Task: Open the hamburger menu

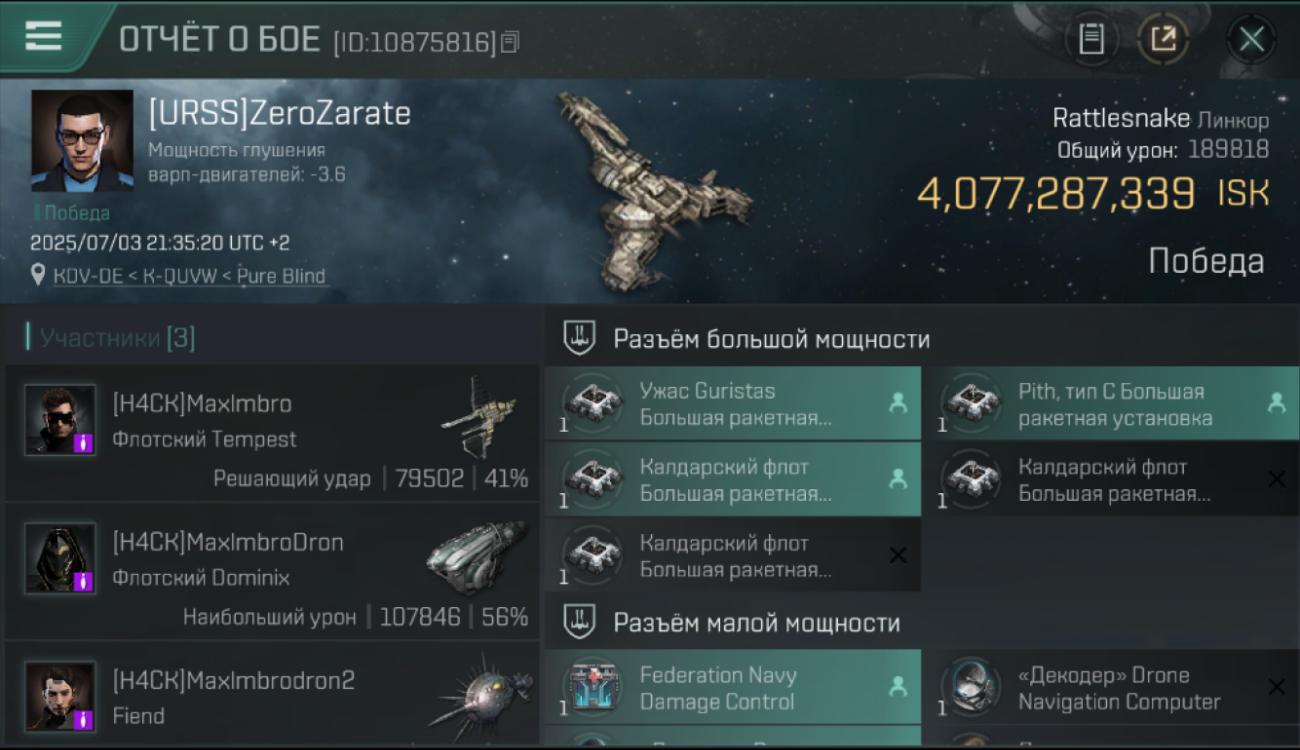Action: (43, 37)
